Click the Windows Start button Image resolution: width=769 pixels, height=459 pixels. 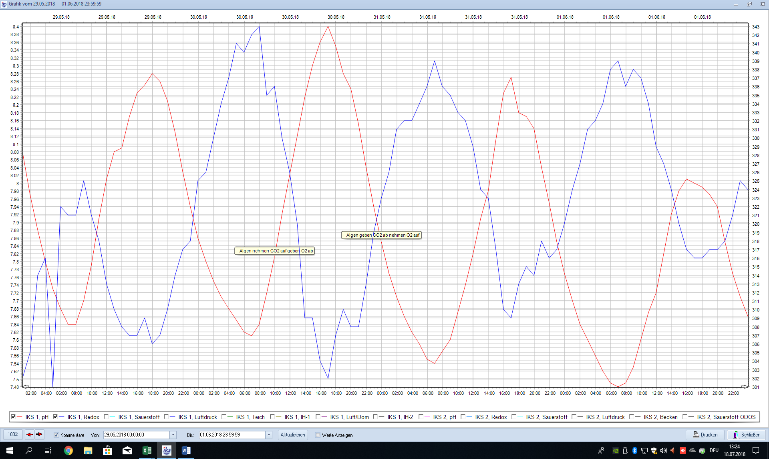click(9, 451)
